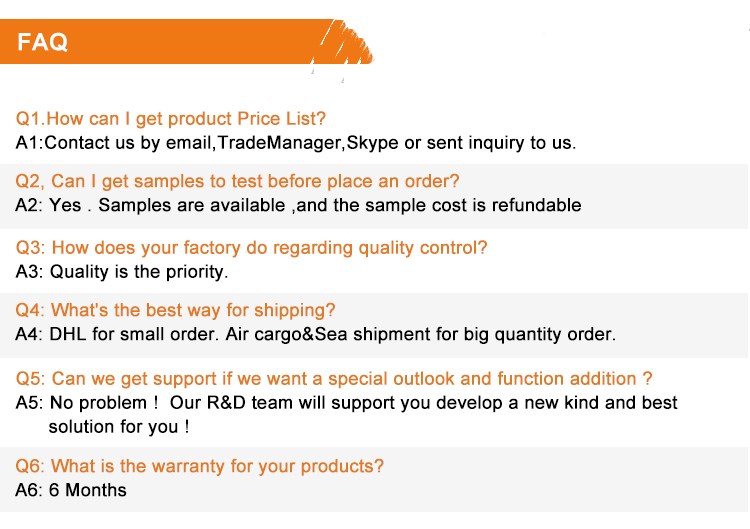The image size is (750, 529).
Task: Click answer A4 about DHL for small order
Action: (x=316, y=334)
